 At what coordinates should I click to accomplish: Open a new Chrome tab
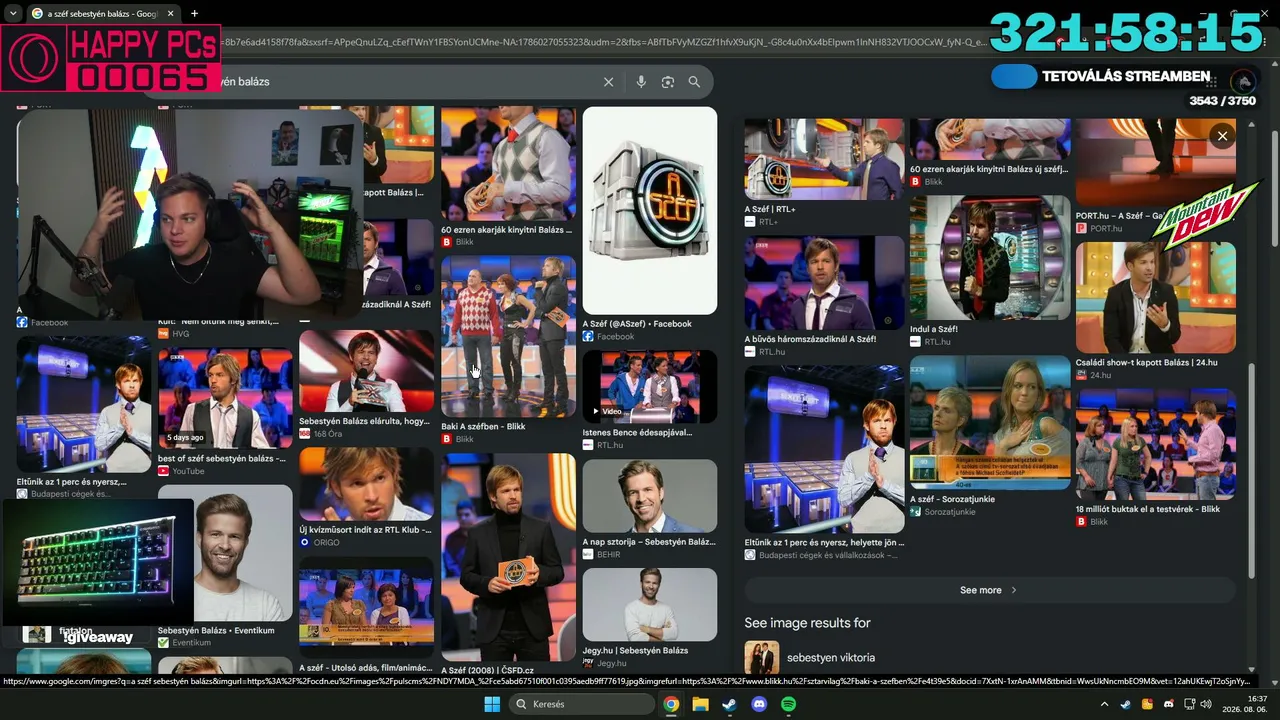pos(194,14)
